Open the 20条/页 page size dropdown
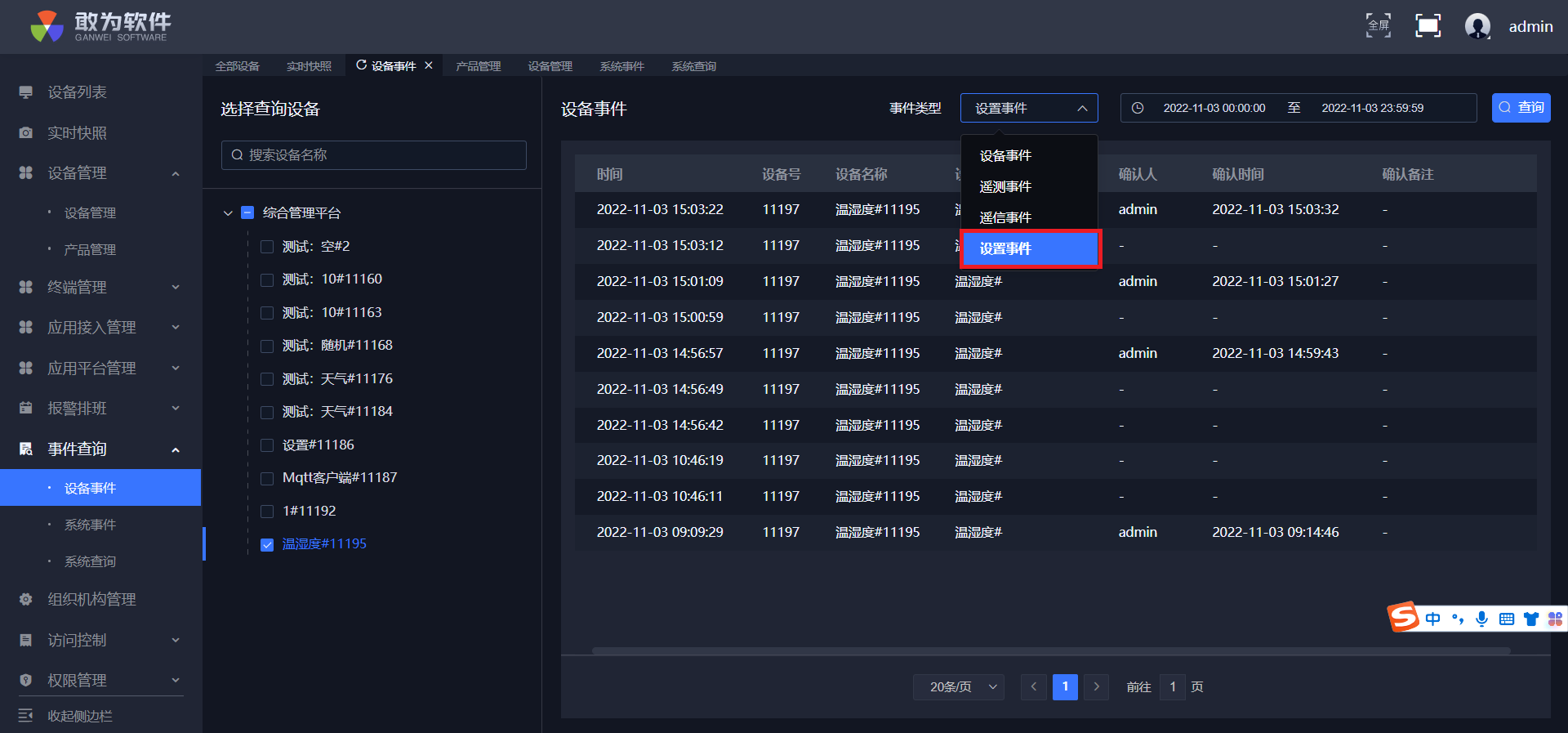Screen dimensions: 1568x733 click(959, 687)
